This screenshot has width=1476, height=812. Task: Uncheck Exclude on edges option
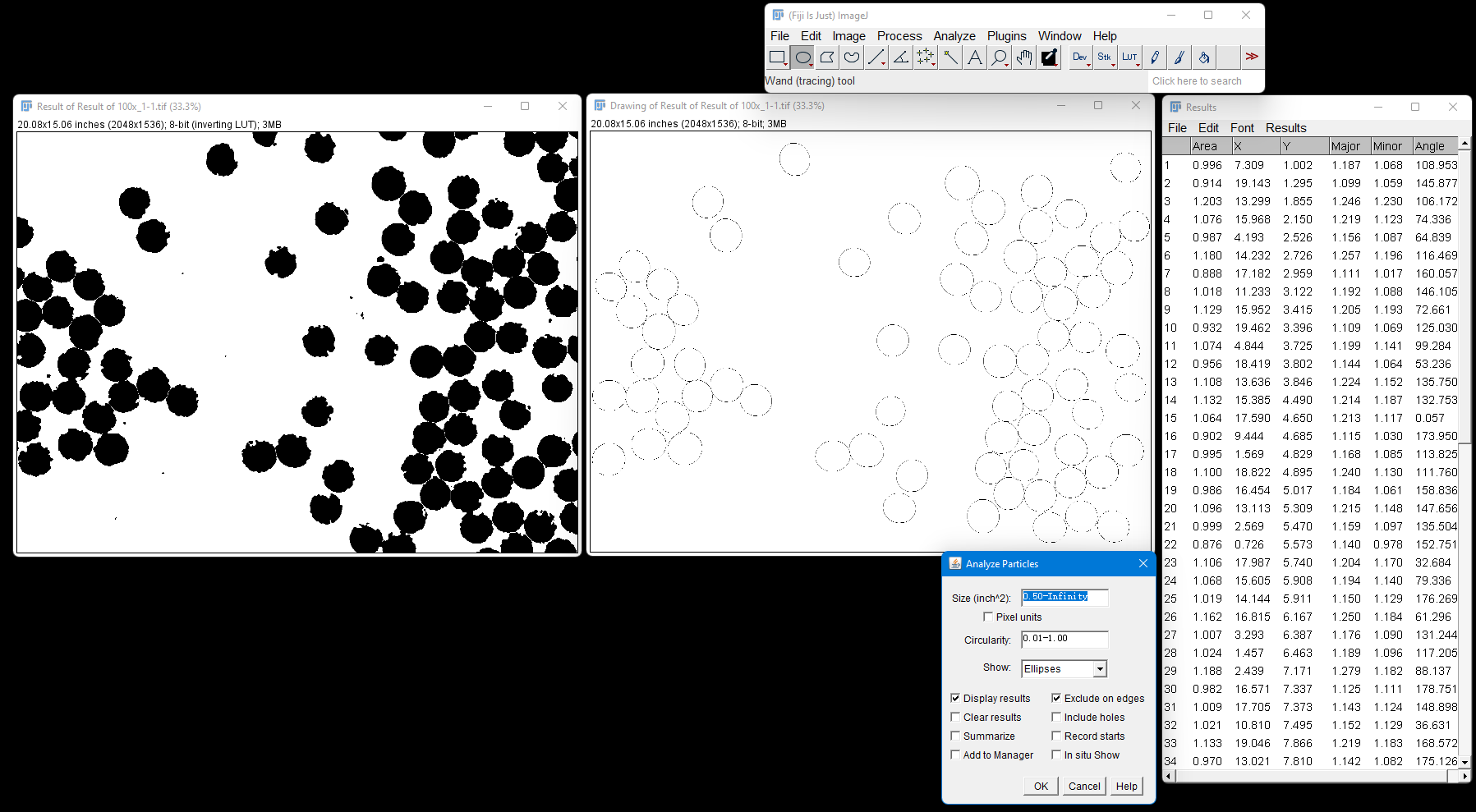point(1056,698)
